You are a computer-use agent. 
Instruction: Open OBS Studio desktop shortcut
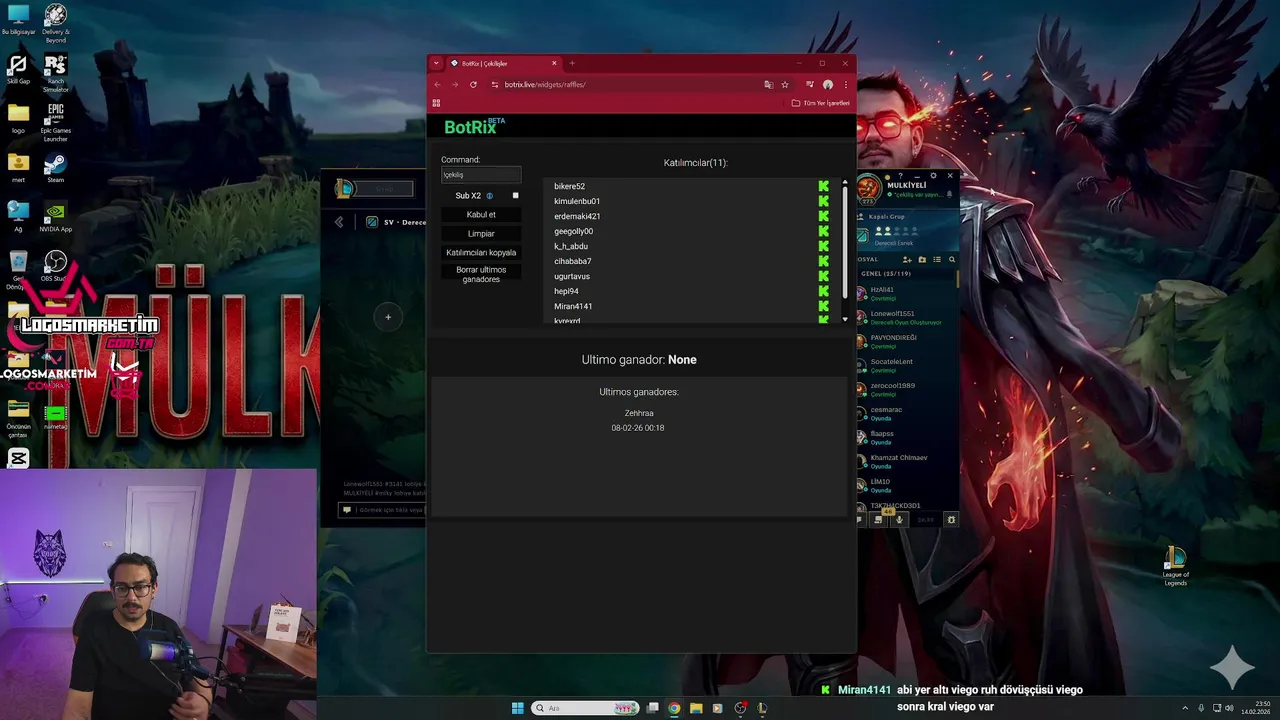pyautogui.click(x=55, y=266)
